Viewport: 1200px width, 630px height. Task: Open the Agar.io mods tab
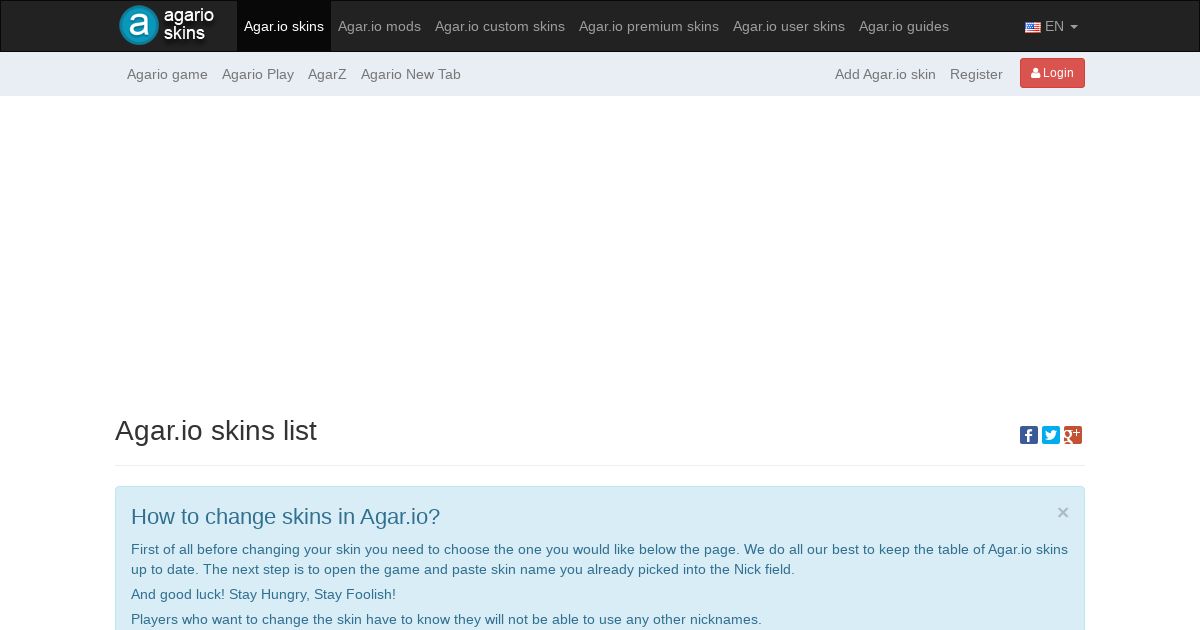click(x=379, y=26)
